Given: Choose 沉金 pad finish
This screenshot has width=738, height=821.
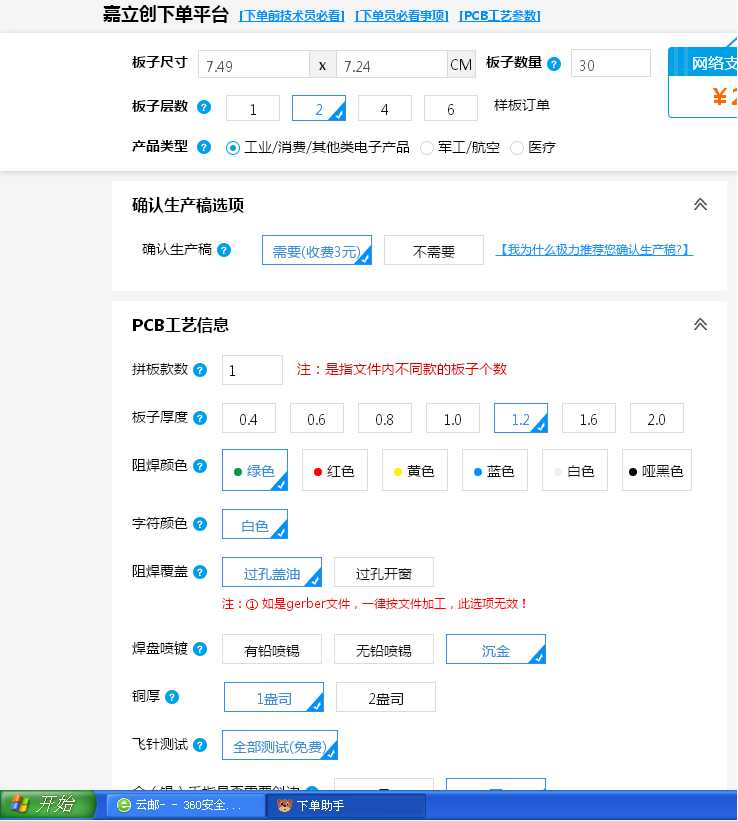Looking at the screenshot, I should click(x=496, y=649).
